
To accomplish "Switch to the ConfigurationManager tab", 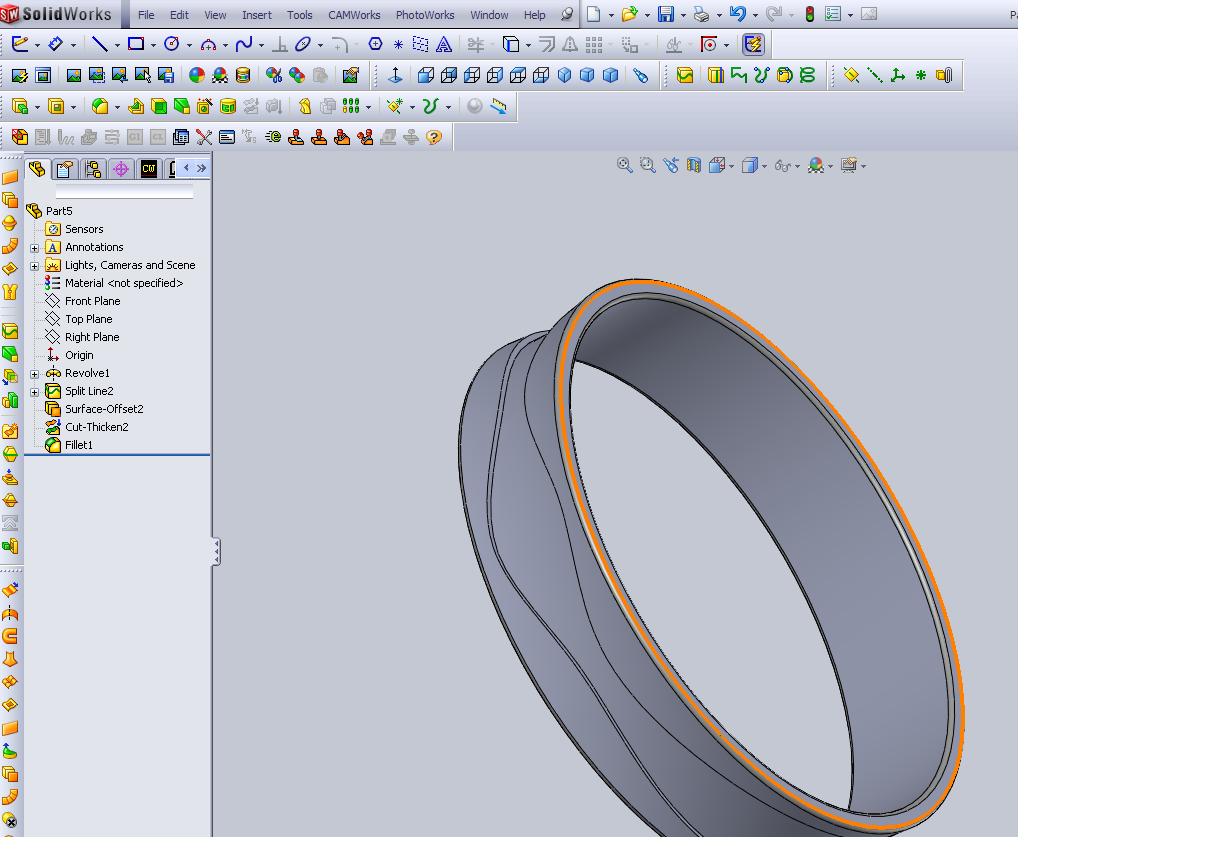I will [x=93, y=169].
